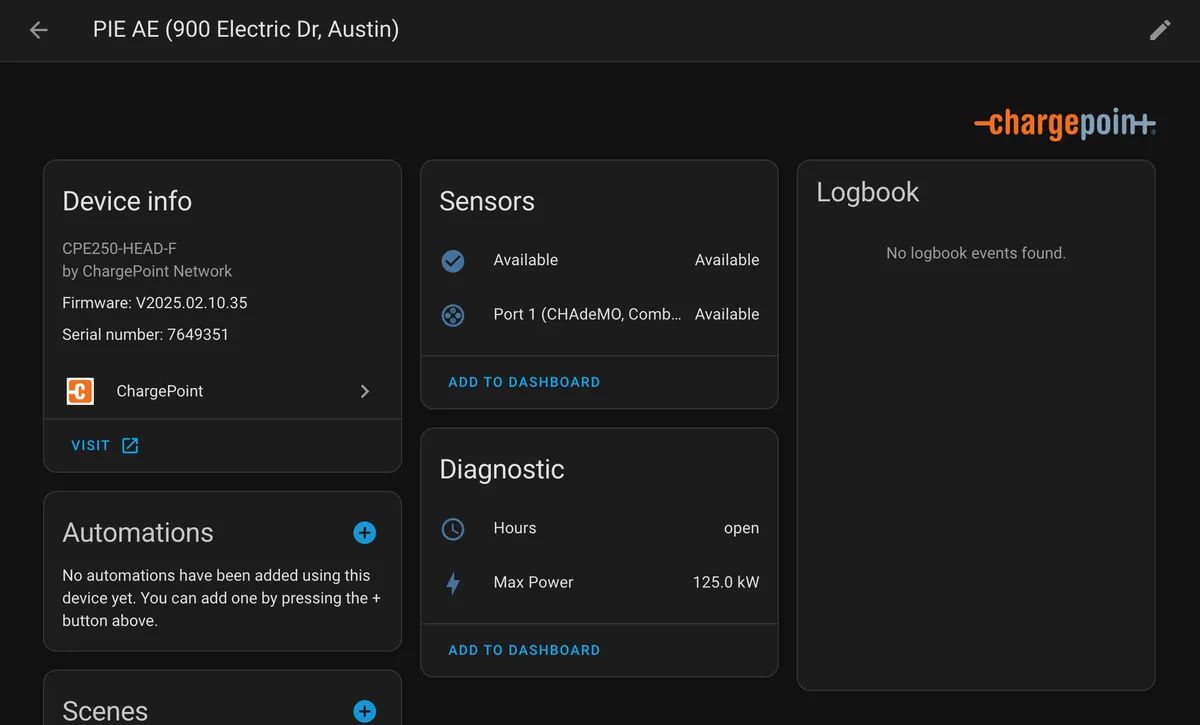Open the Port 1 (CHAdeMO, Comb… sensor

click(599, 314)
